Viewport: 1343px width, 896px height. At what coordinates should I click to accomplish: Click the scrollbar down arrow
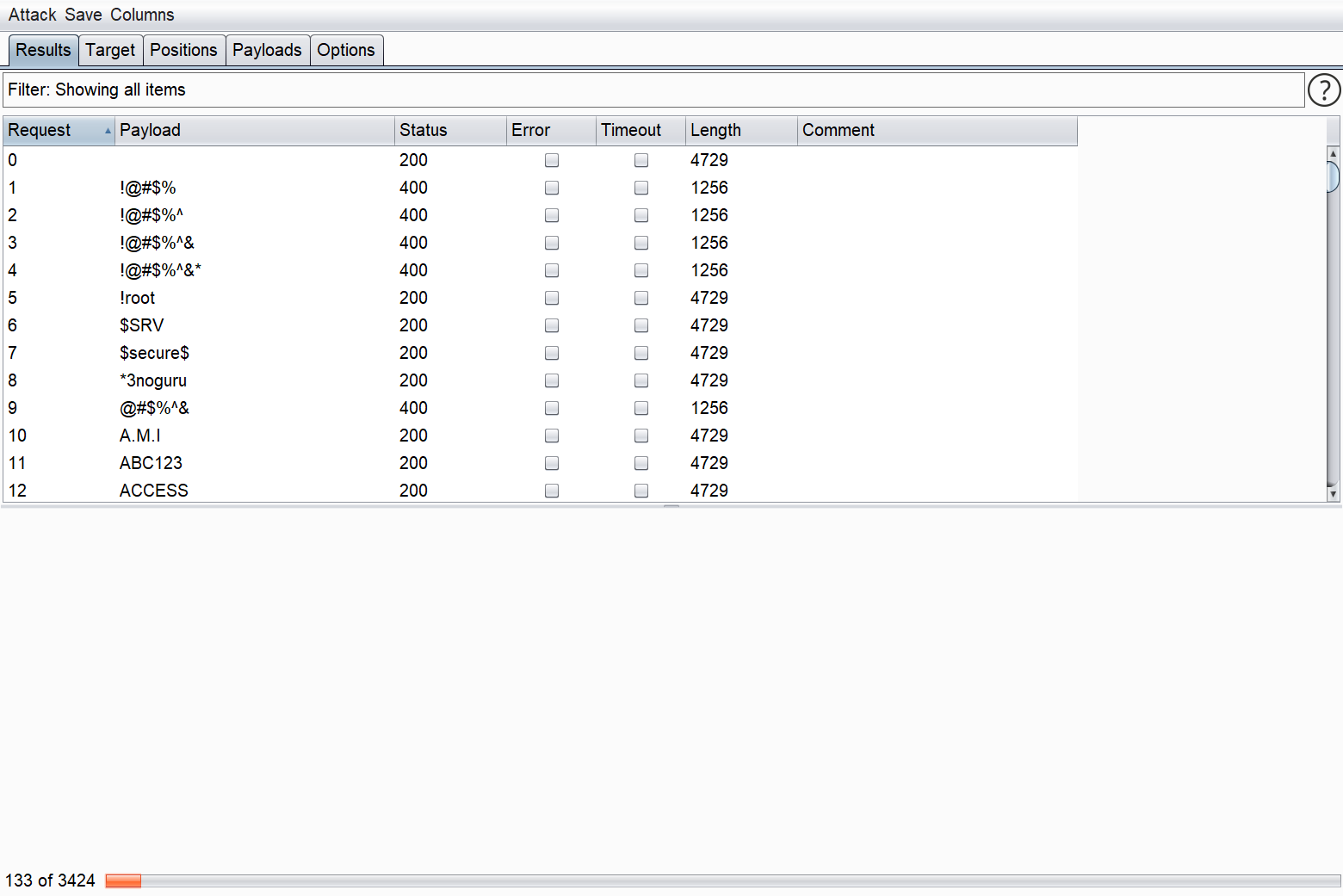click(1333, 494)
